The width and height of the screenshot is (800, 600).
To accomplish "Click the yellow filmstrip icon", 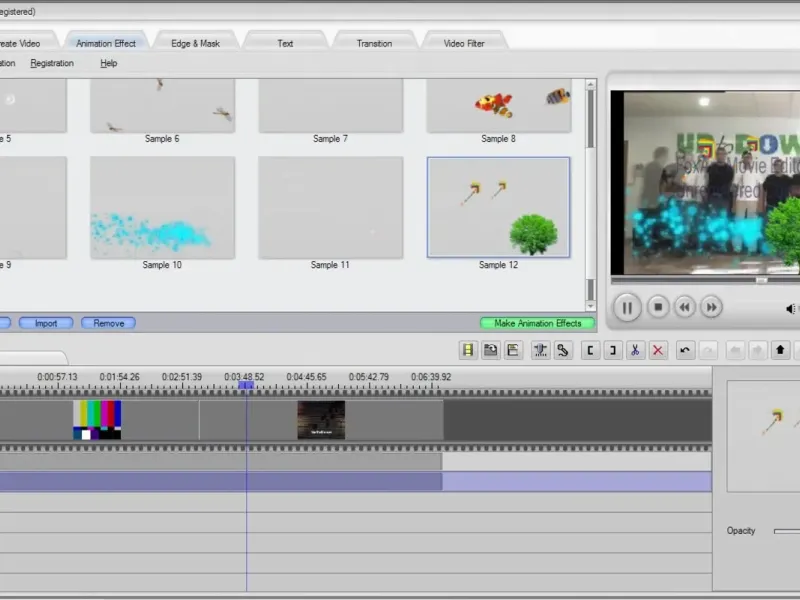I will pyautogui.click(x=468, y=350).
